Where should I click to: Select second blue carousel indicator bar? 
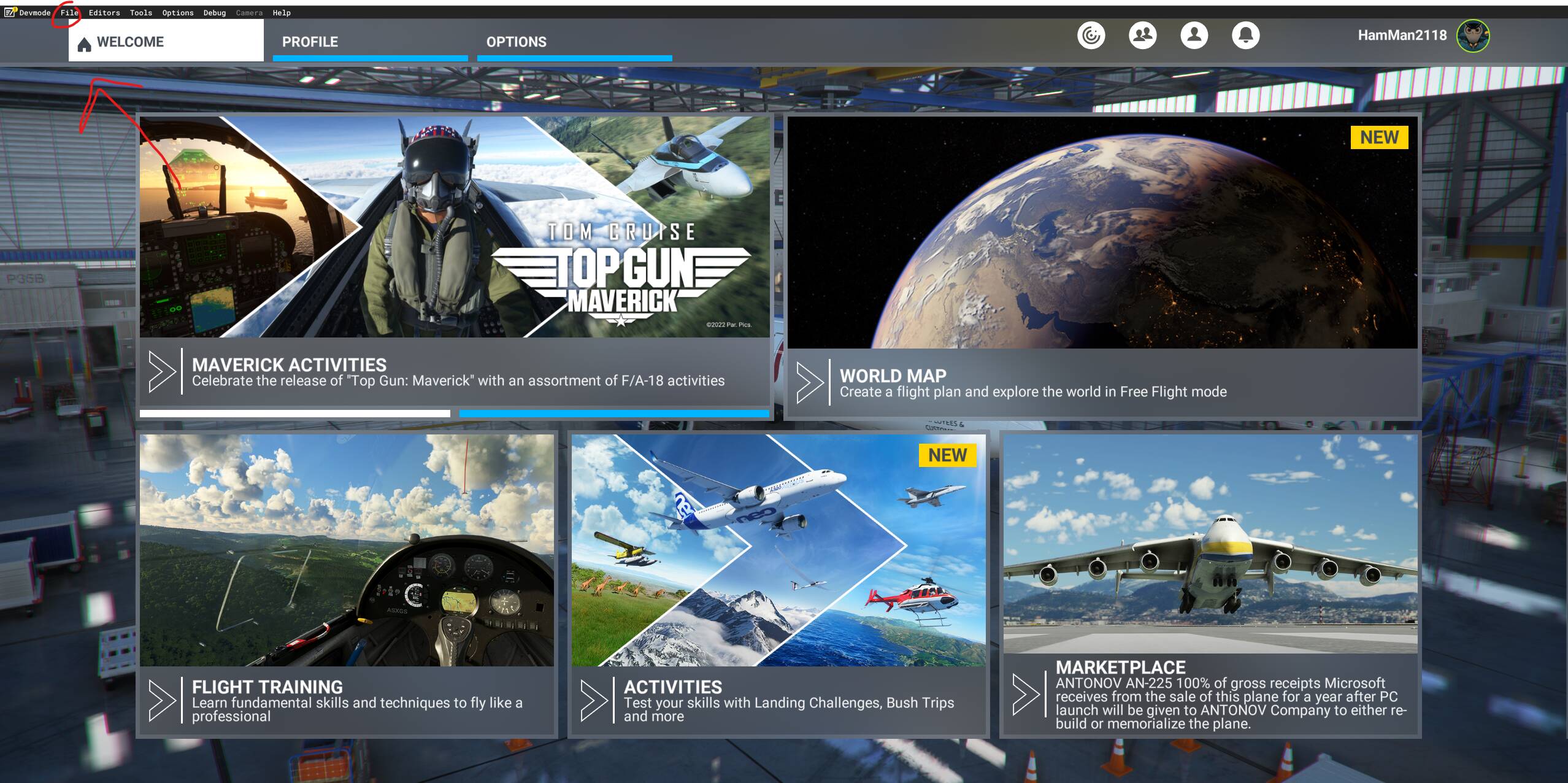(614, 414)
